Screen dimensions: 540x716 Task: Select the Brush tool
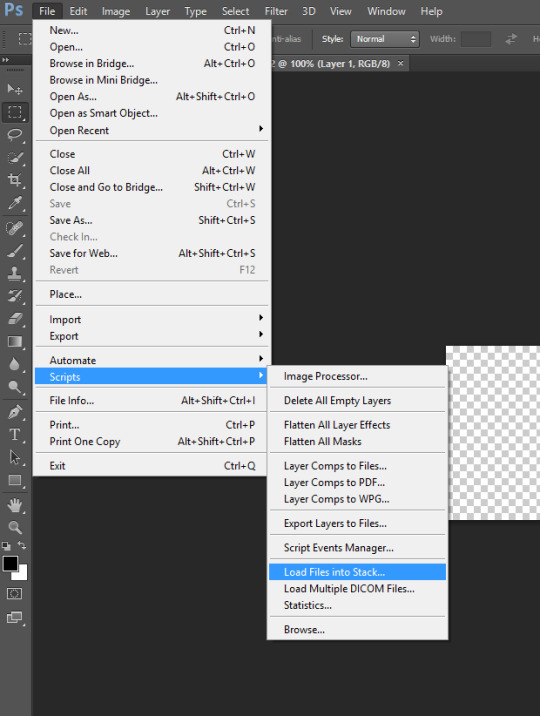coord(15,251)
